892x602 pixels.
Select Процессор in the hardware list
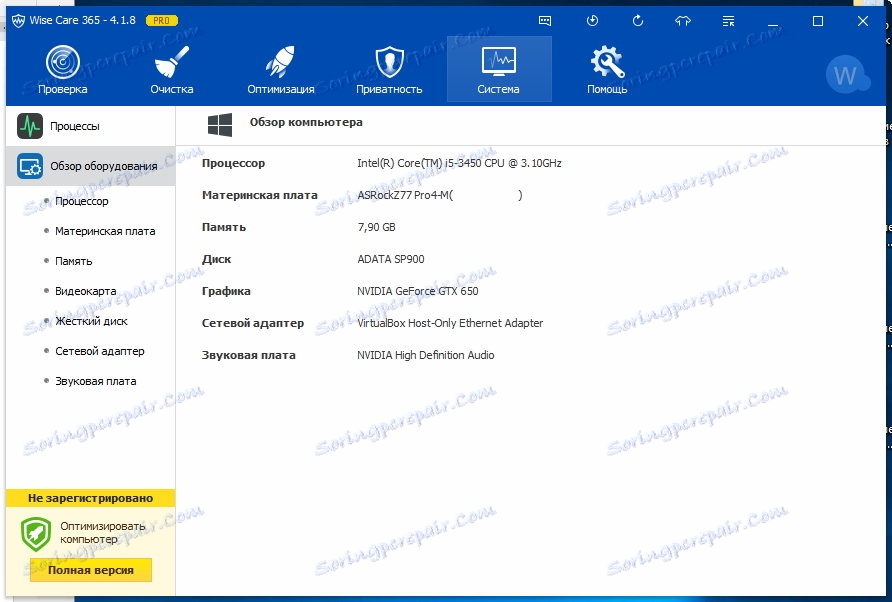pos(81,201)
